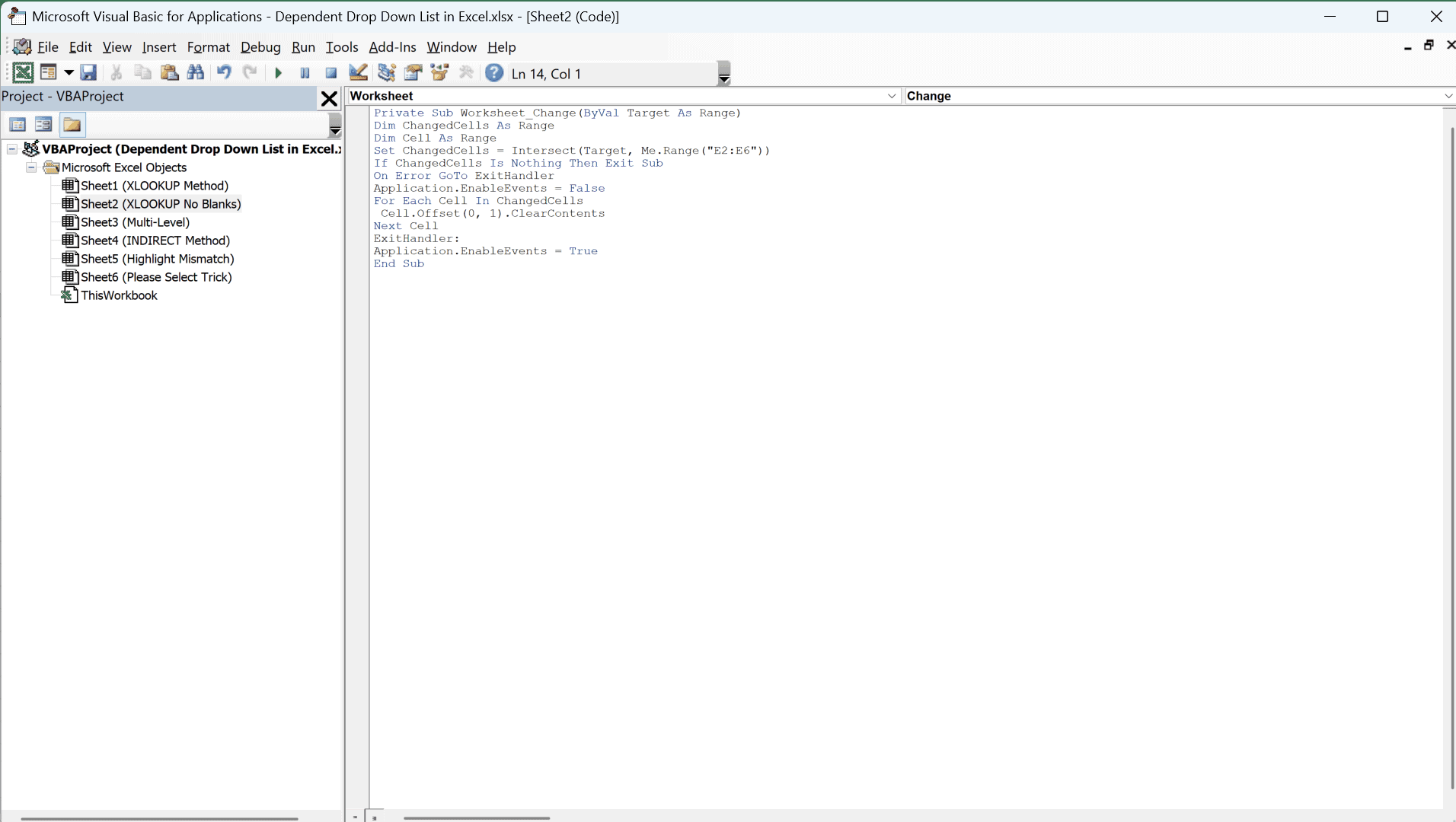Click View Microsoft Excel toolbar icon

23,73
